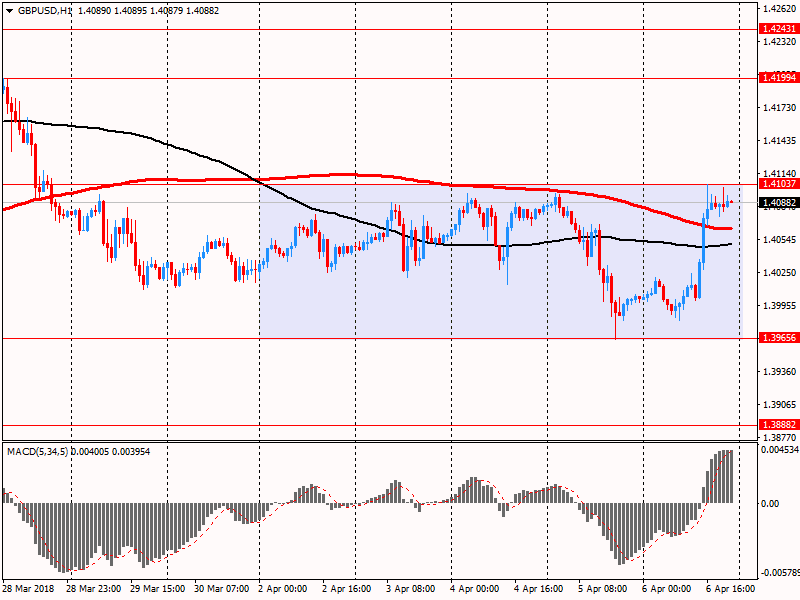Image resolution: width=800 pixels, height=600 pixels.
Task: Click the 29 Mar 15:00 time label
Action: [x=158, y=589]
